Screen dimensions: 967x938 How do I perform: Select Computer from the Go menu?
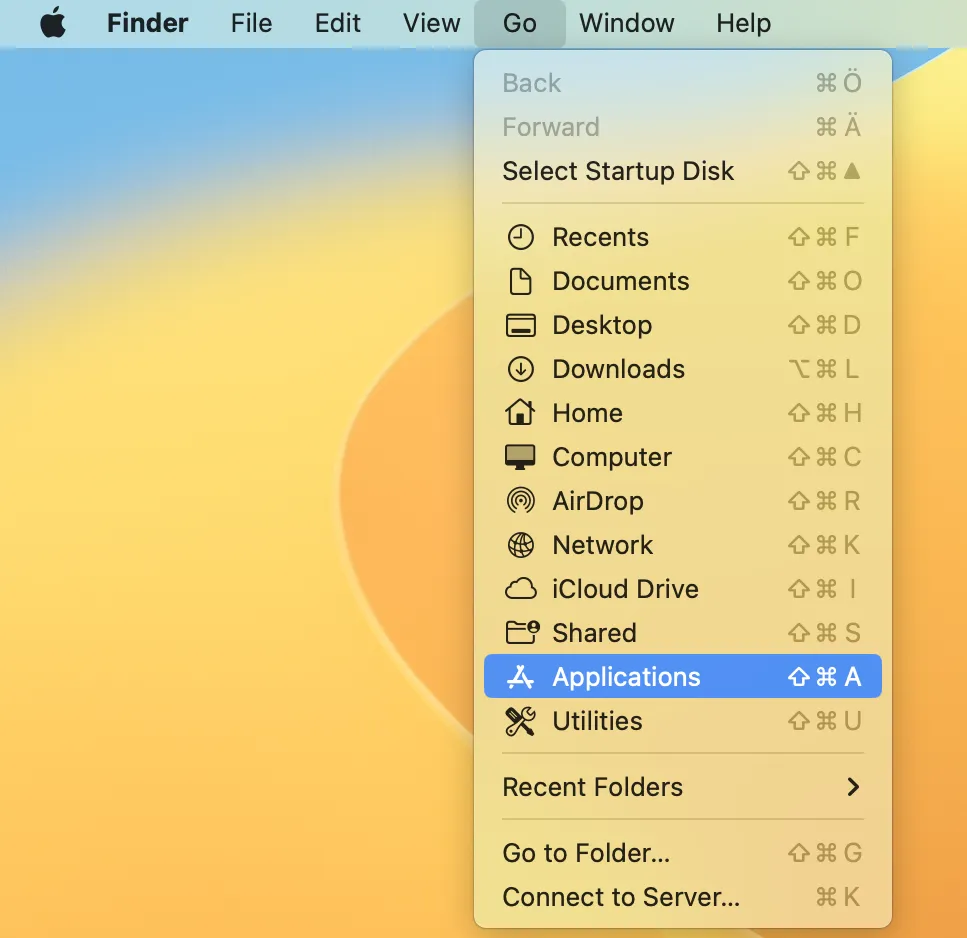click(612, 457)
